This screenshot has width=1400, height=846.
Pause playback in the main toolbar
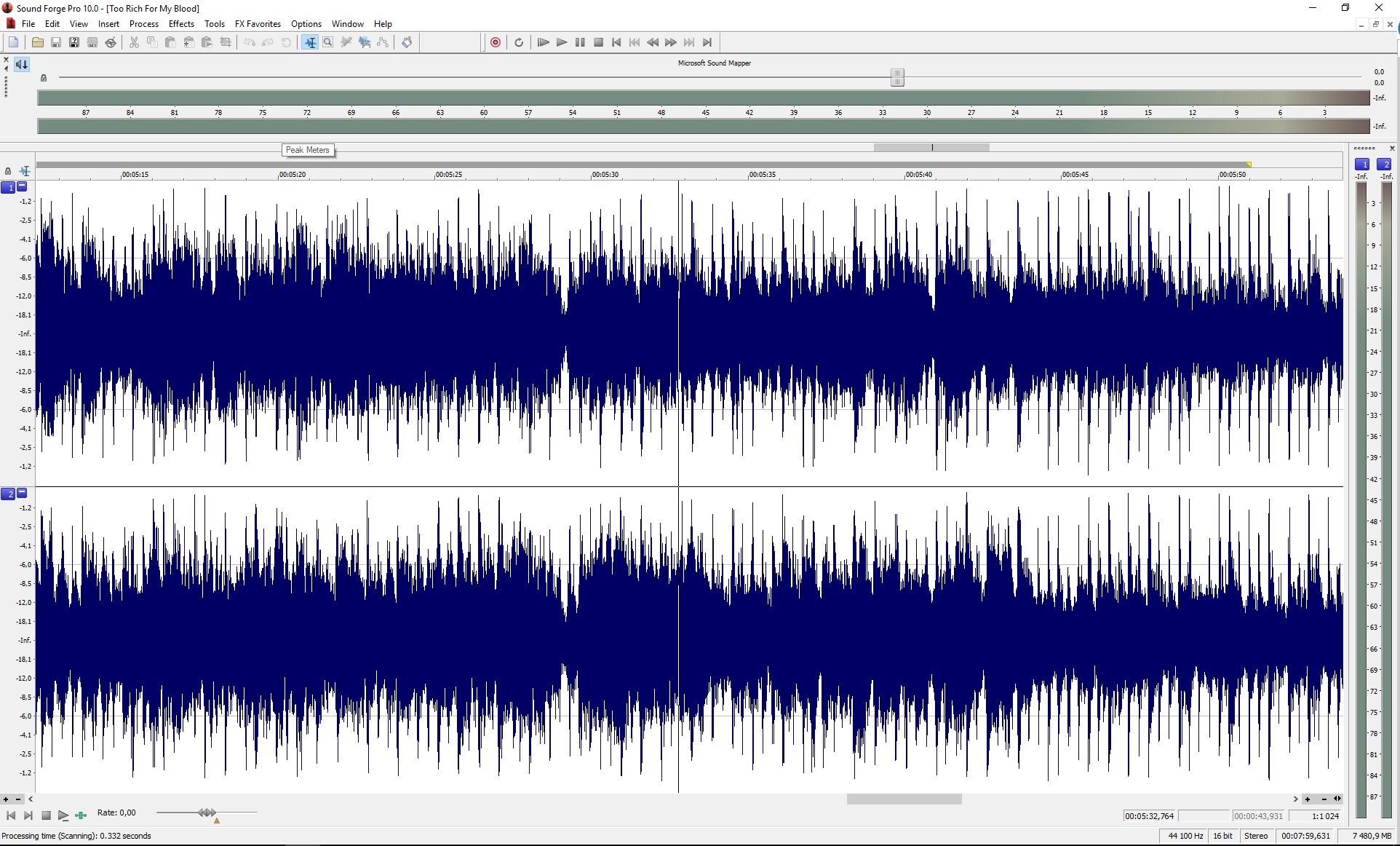click(x=580, y=42)
